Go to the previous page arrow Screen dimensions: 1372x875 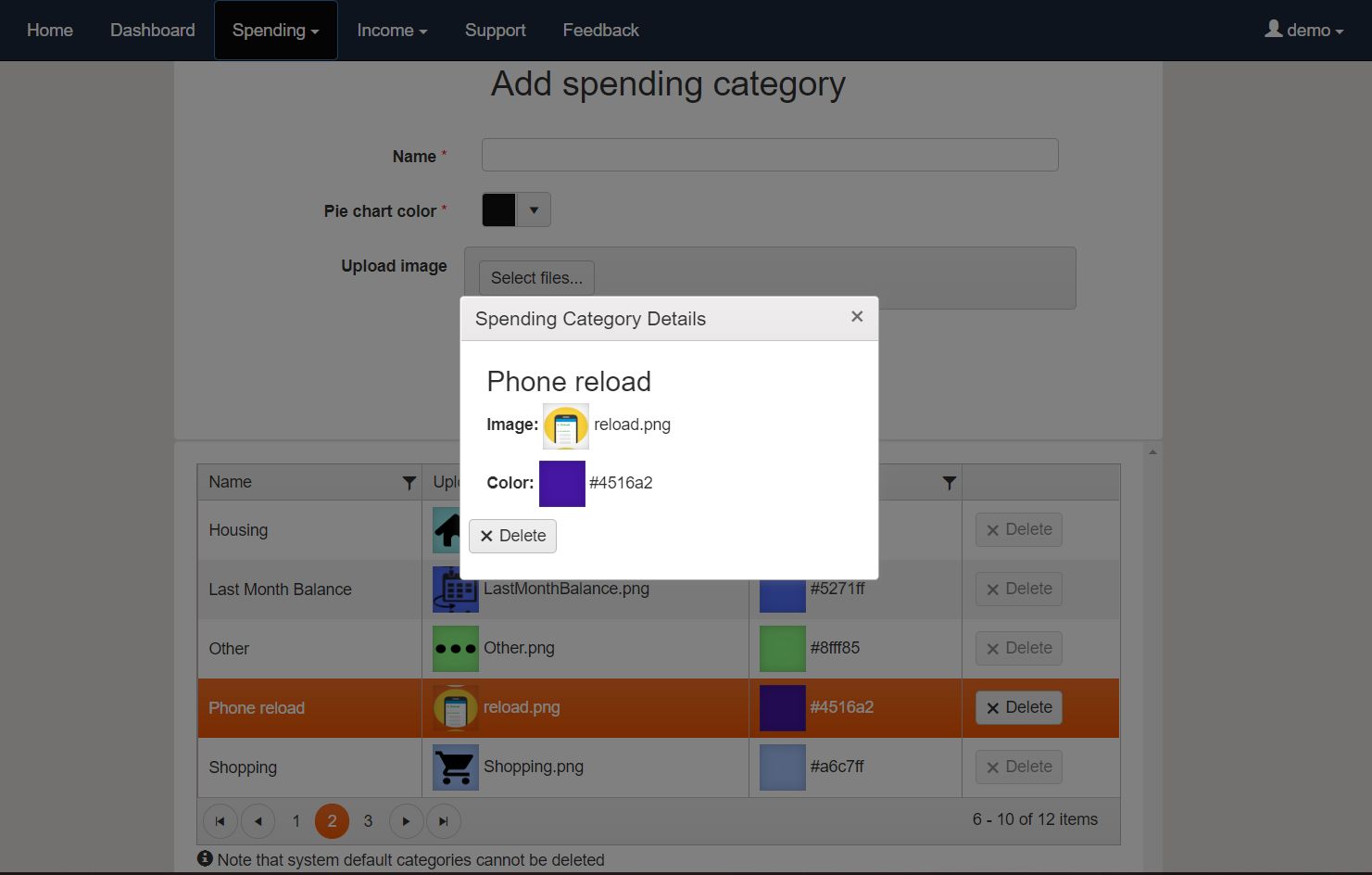(258, 821)
